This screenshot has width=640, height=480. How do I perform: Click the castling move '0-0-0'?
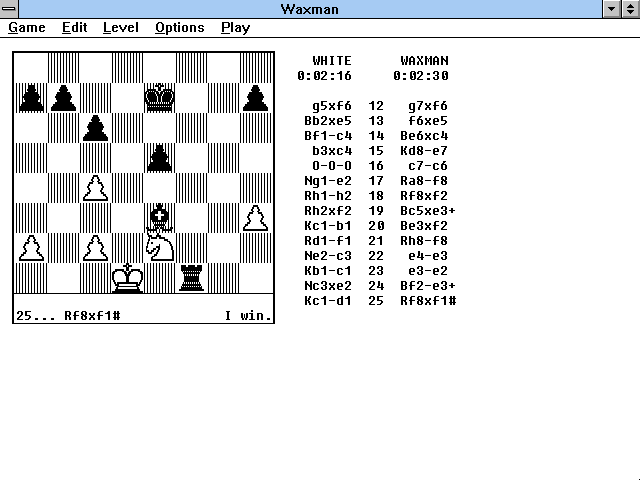332,166
